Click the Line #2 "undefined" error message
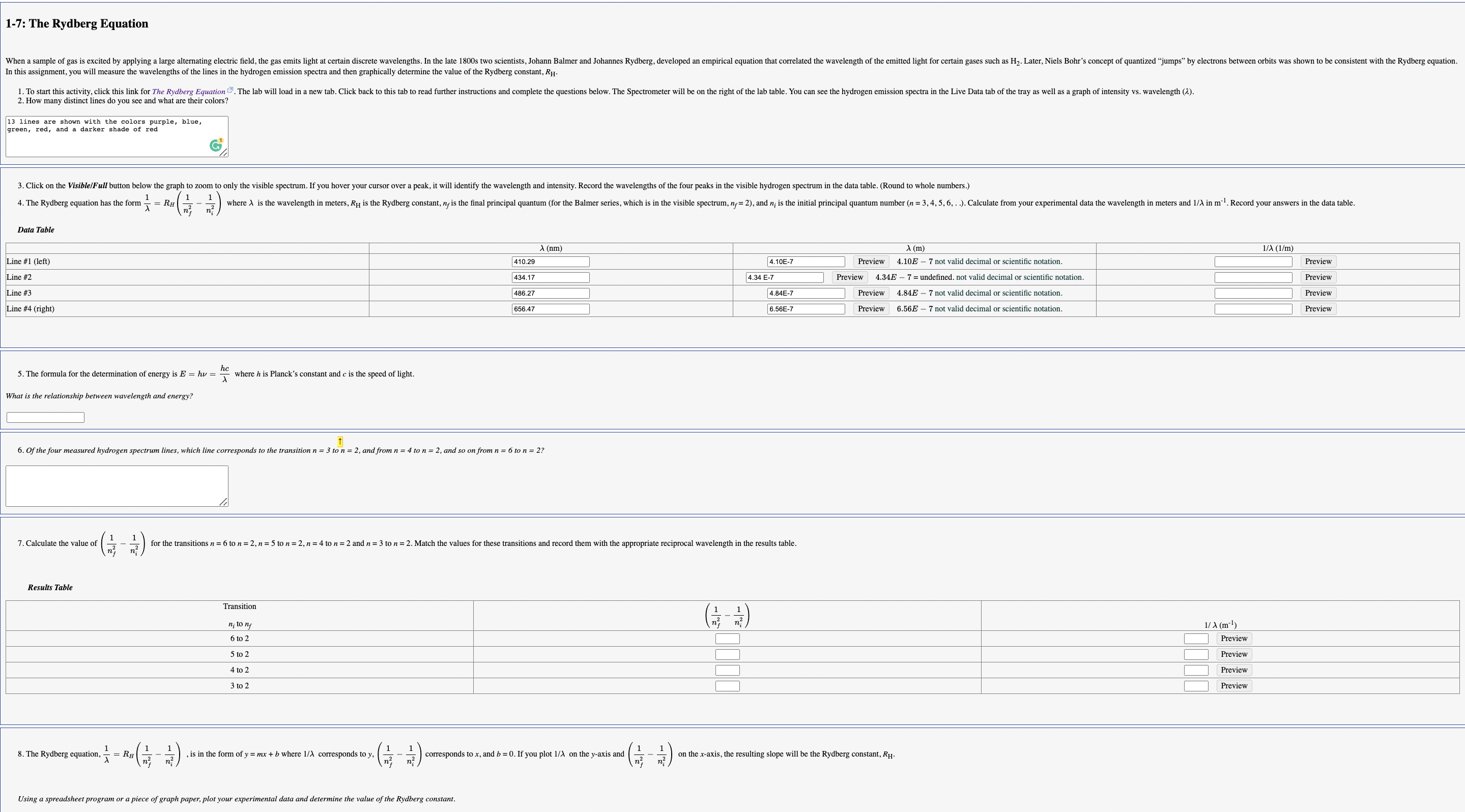Viewport: 1465px width, 812px height. (980, 277)
